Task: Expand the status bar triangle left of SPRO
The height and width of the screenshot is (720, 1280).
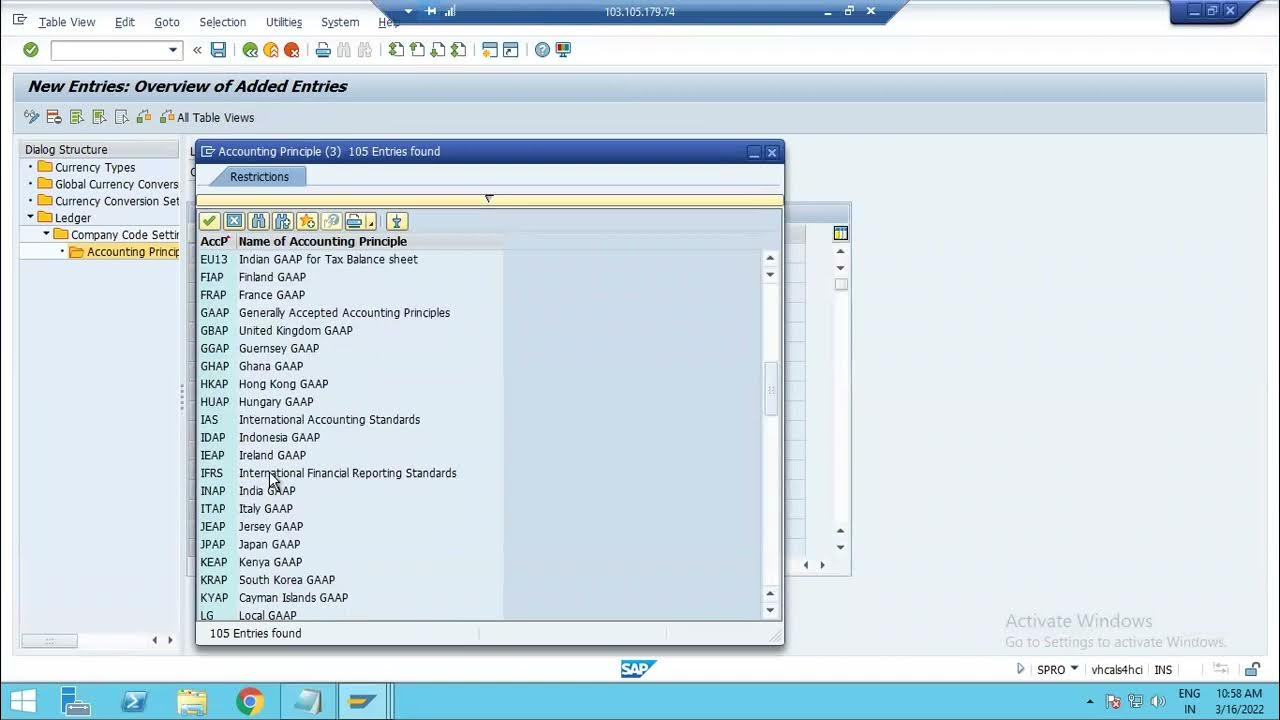Action: click(x=1020, y=669)
